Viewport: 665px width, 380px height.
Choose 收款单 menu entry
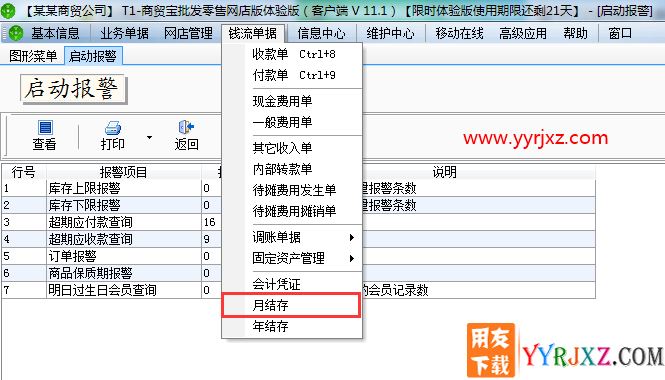pos(293,54)
